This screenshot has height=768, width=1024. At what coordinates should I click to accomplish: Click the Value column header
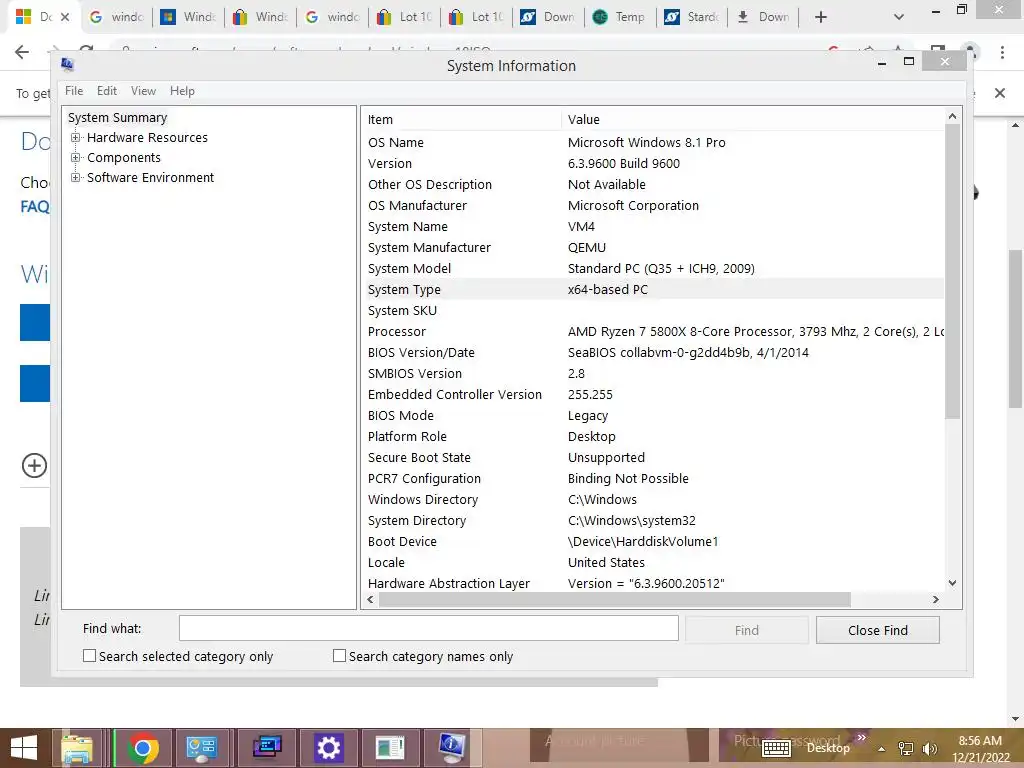pos(752,120)
